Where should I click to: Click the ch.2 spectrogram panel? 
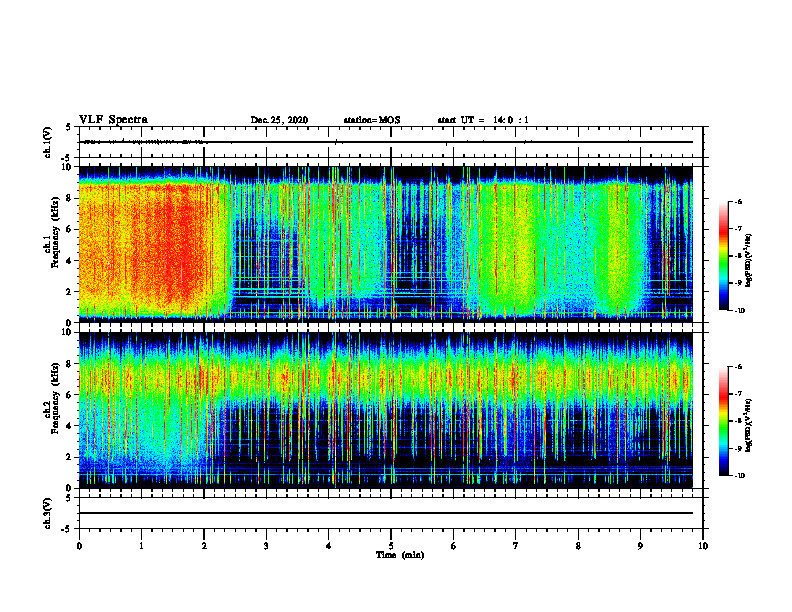pos(385,410)
